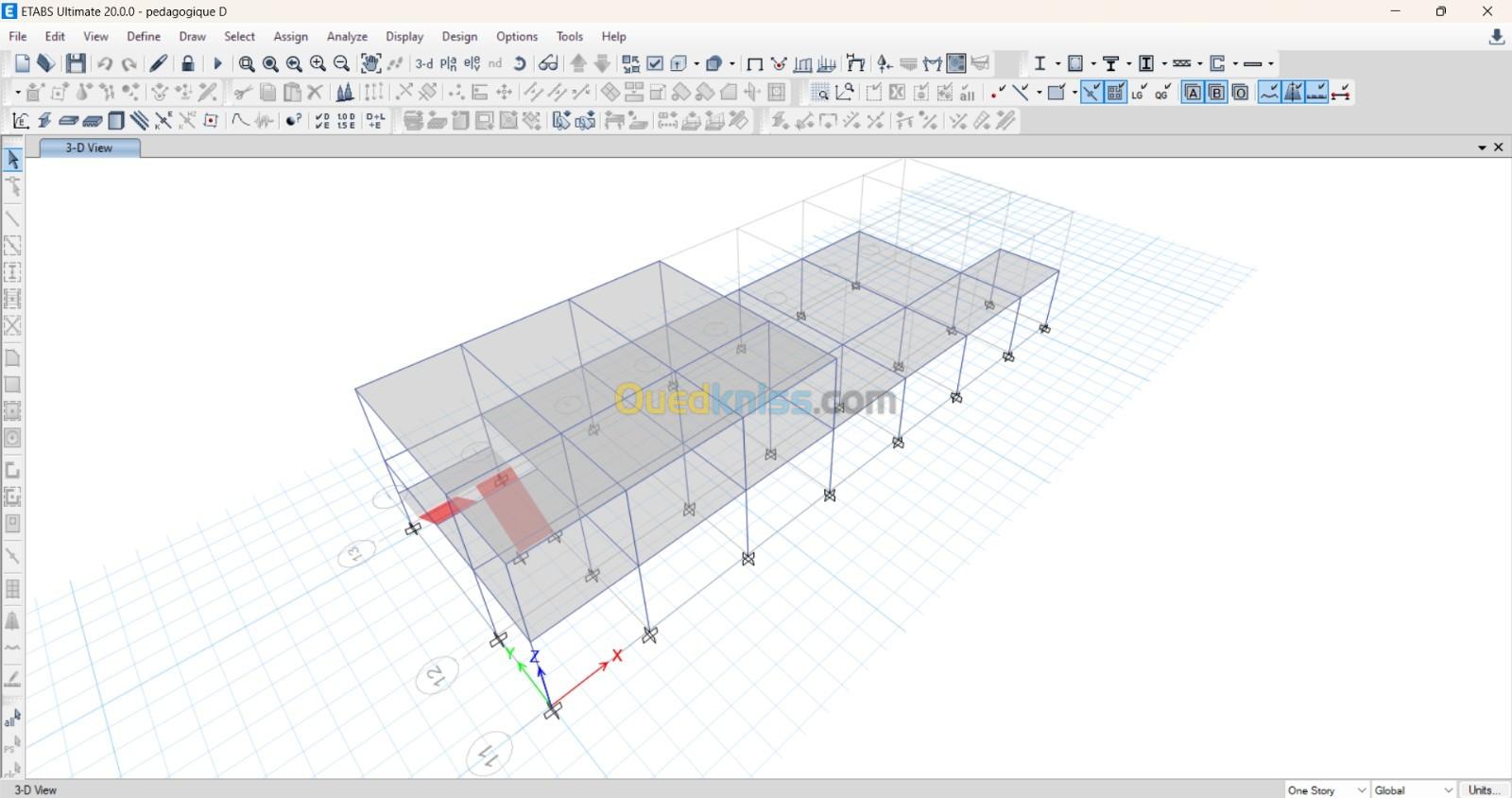
Task: Open Assign menu
Action: [290, 36]
